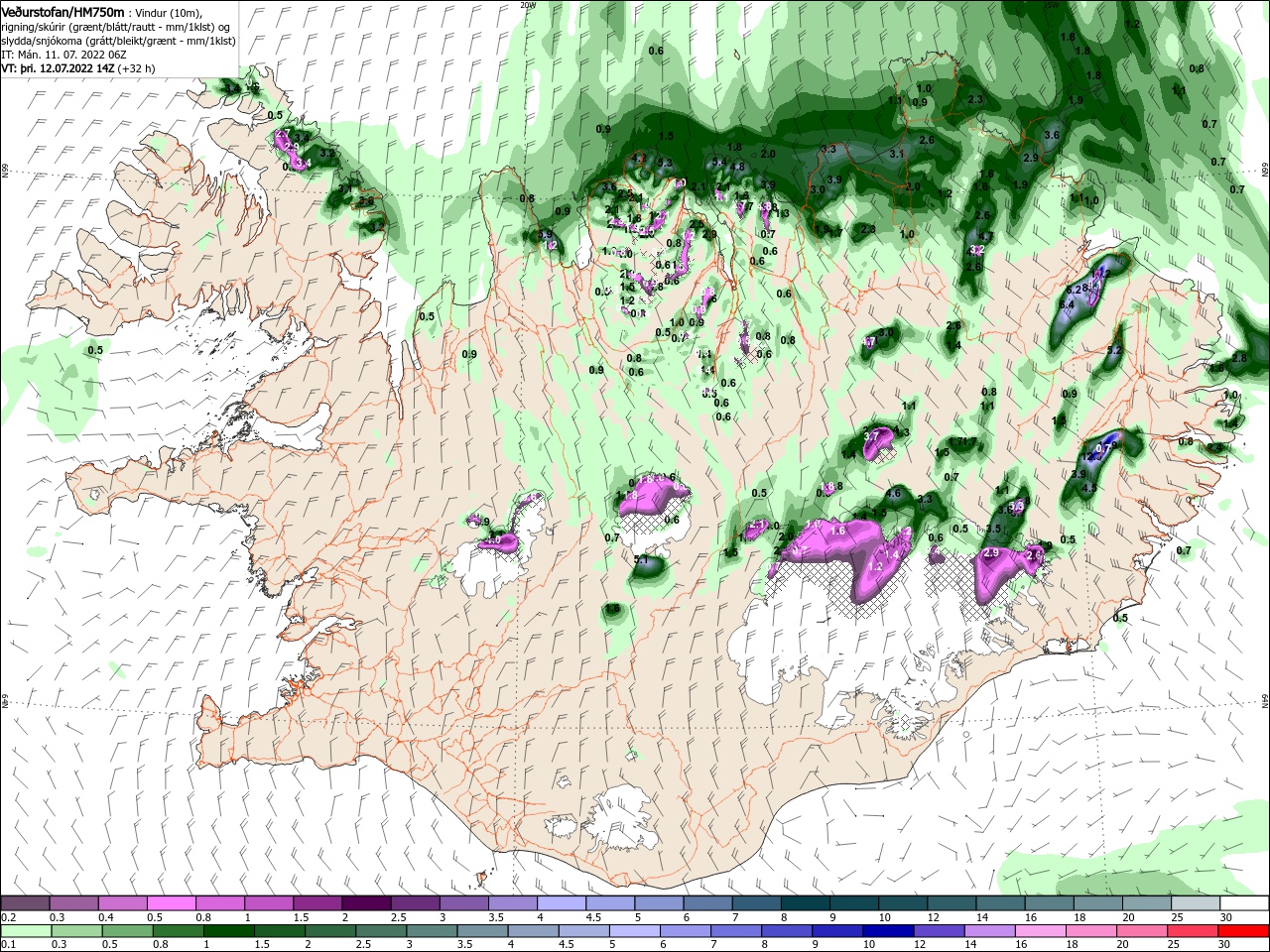Click the '(+32 h)' forecast offset text
Screen dimensions: 1270x952
click(x=136, y=68)
